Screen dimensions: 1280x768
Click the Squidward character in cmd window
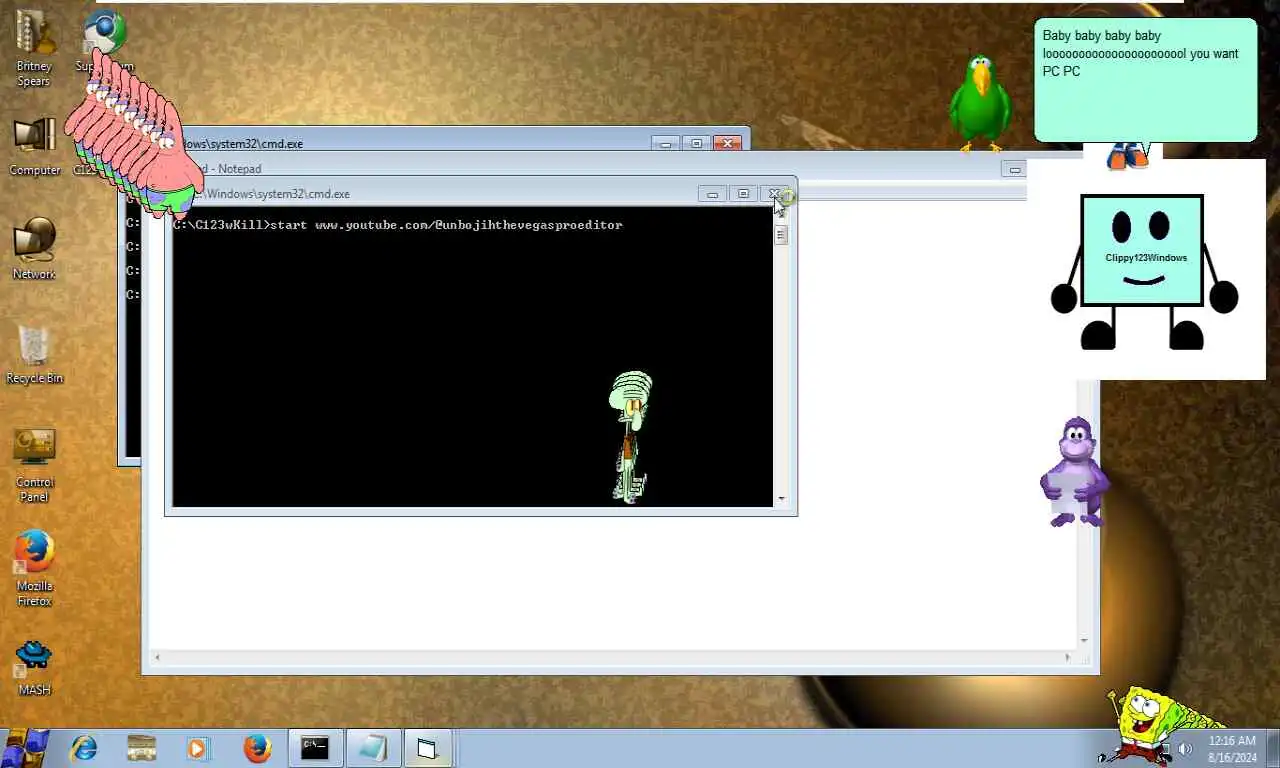[630, 436]
